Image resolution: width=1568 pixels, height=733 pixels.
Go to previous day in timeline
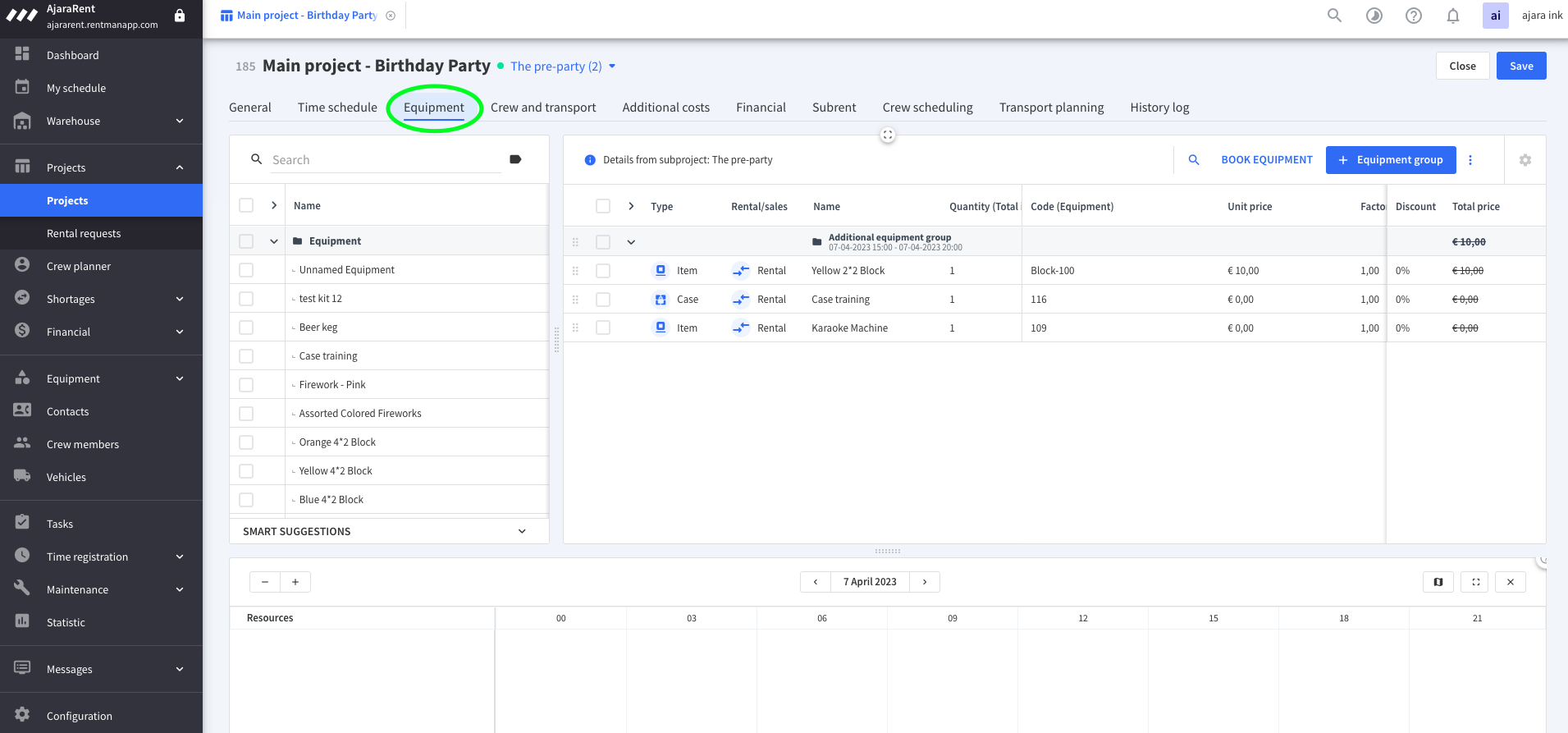(815, 582)
